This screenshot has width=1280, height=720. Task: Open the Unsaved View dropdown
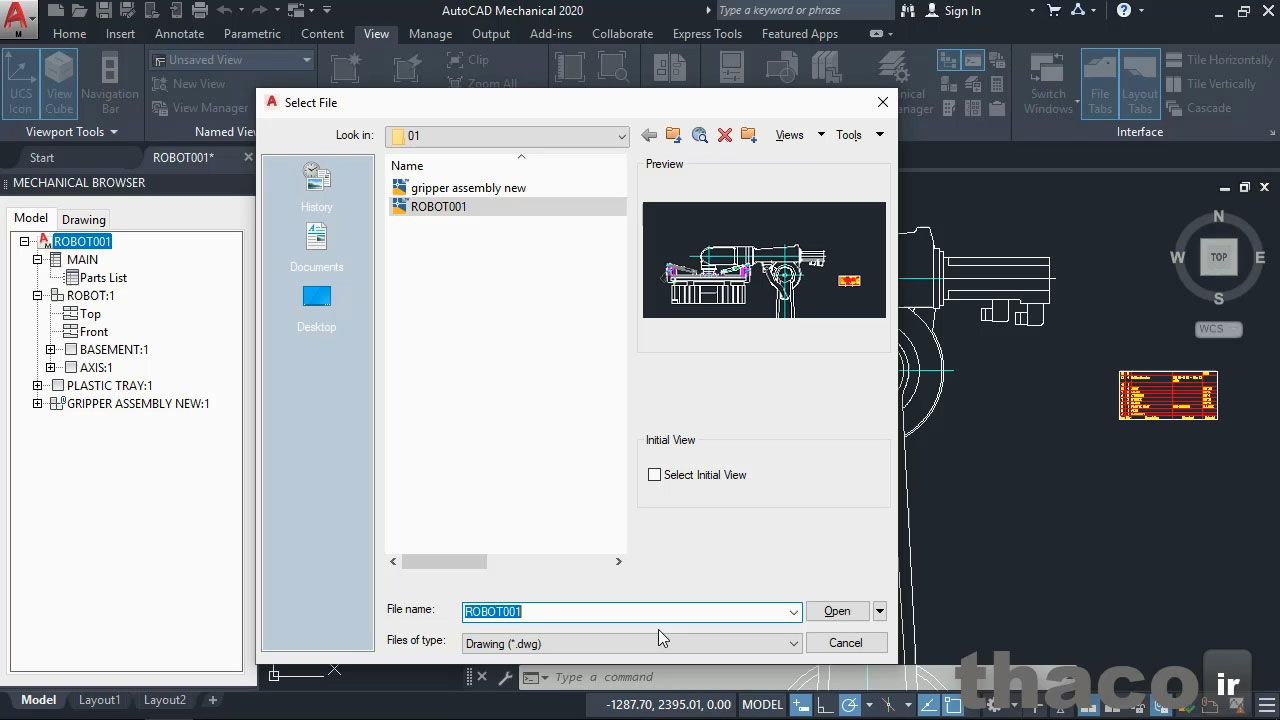point(232,60)
